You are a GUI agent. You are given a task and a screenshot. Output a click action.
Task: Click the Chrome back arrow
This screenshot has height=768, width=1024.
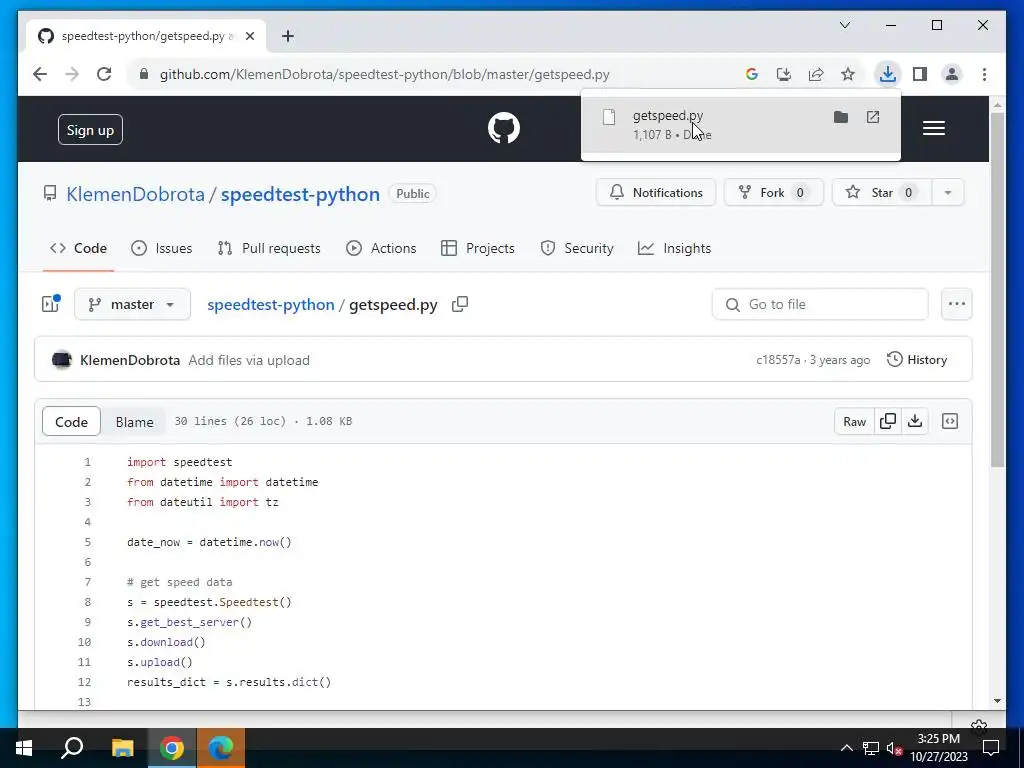[x=40, y=74]
